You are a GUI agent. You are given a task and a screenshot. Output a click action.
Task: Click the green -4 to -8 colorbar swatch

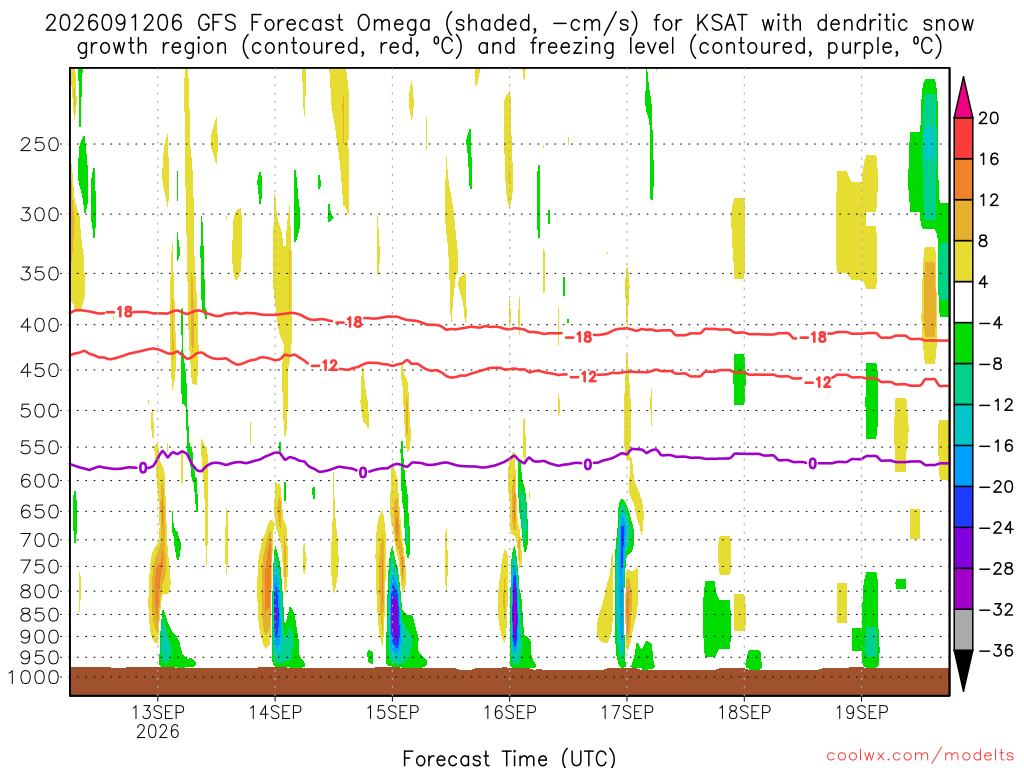[x=963, y=344]
